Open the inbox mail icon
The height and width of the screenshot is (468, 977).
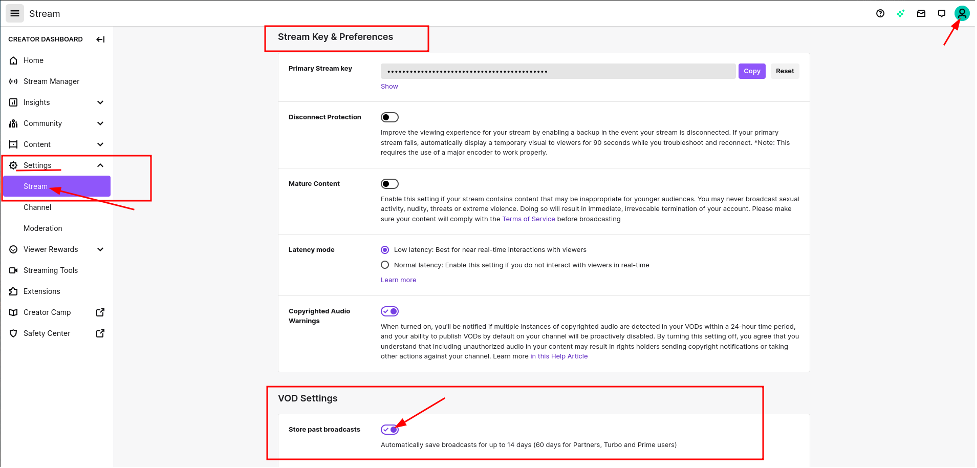[921, 13]
